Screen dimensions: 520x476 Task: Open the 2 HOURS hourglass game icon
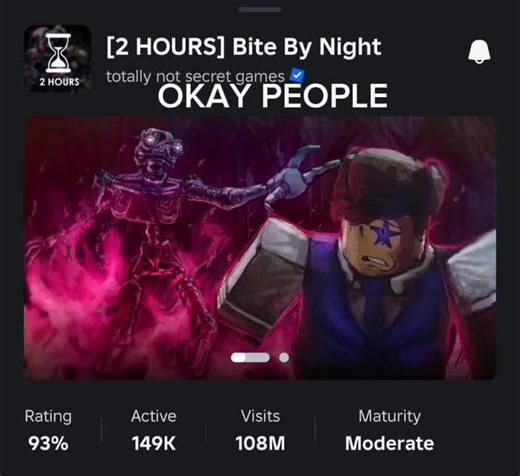(58, 58)
